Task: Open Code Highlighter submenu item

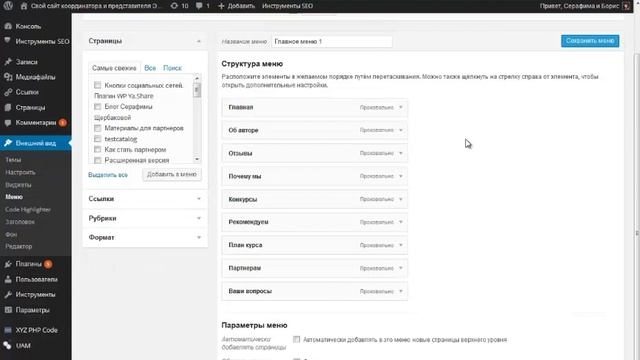Action: click(28, 209)
